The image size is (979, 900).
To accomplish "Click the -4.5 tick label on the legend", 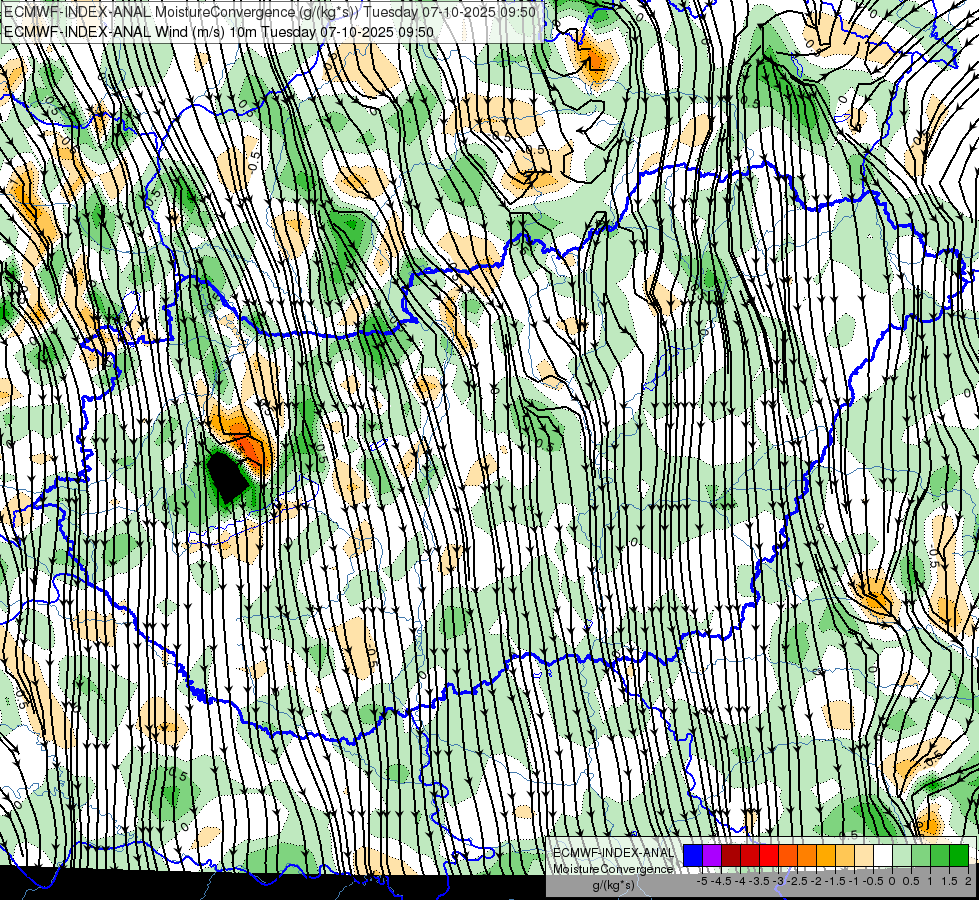I will [x=721, y=881].
